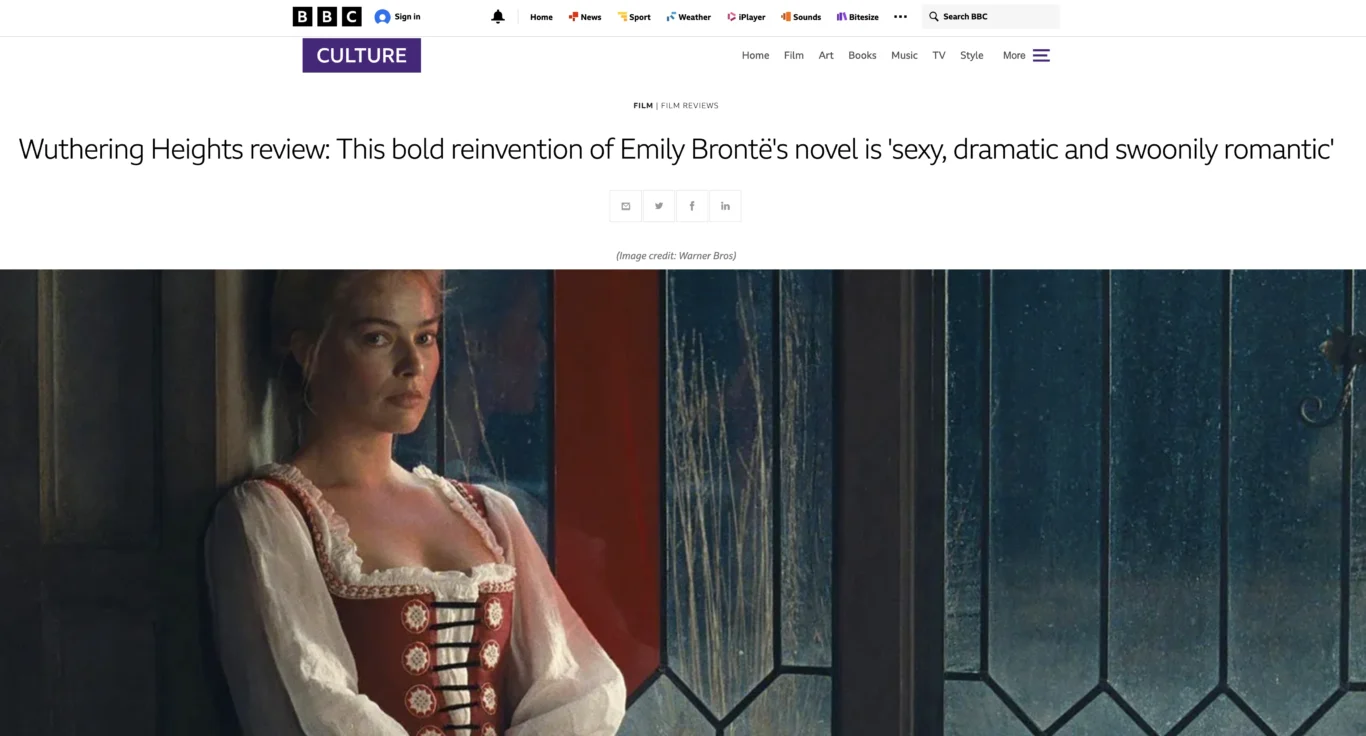The width and height of the screenshot is (1366, 736).
Task: Click the Search BBC field
Action: (x=991, y=16)
